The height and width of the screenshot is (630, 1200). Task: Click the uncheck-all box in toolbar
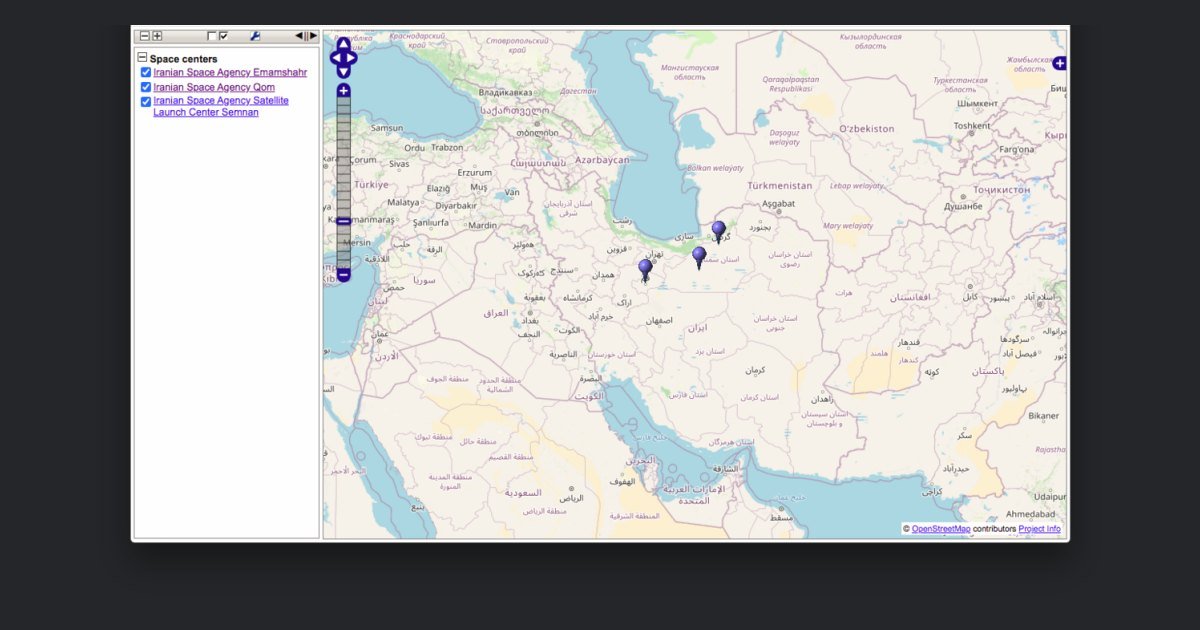point(212,36)
